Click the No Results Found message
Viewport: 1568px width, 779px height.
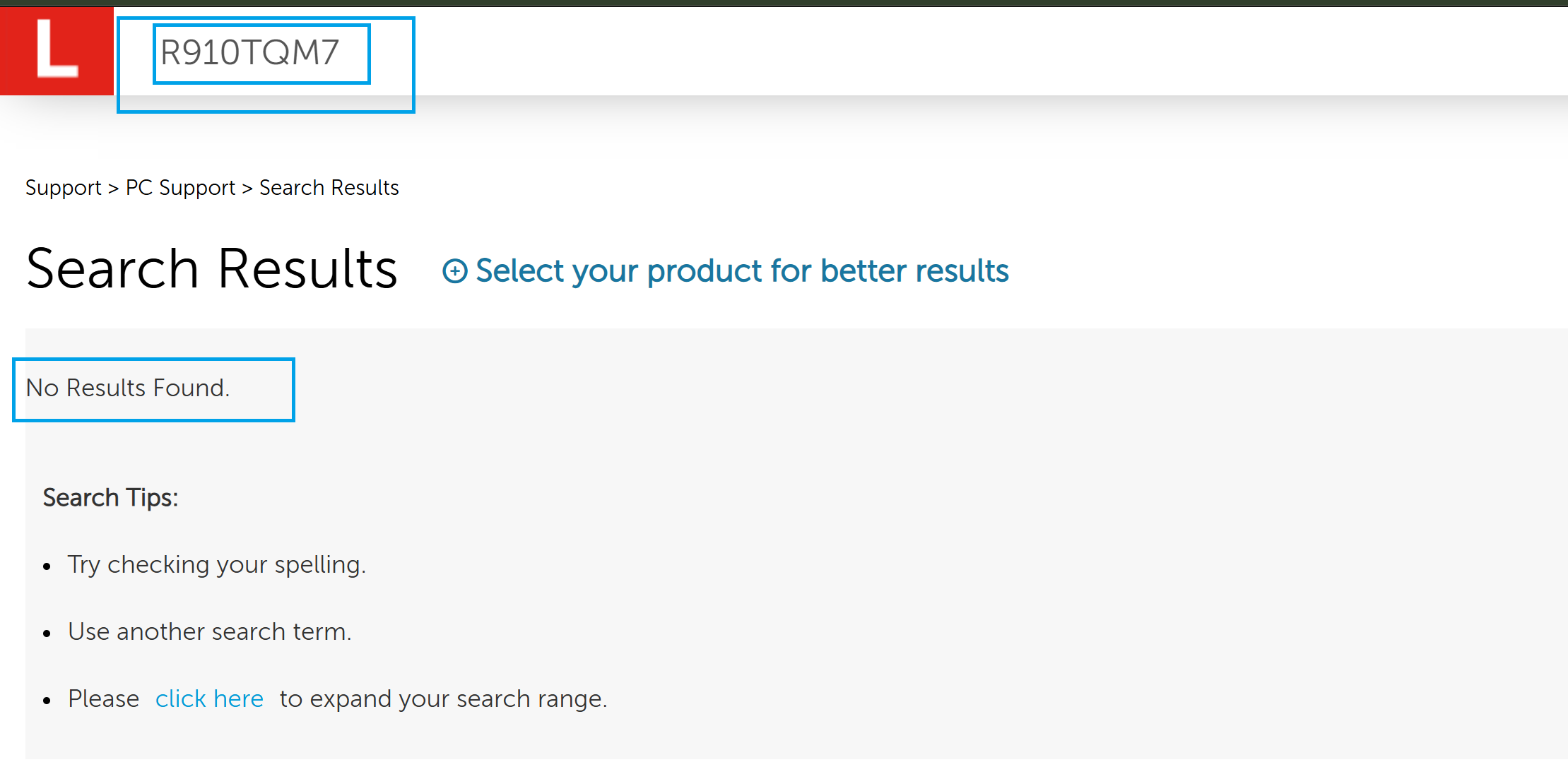tap(128, 388)
